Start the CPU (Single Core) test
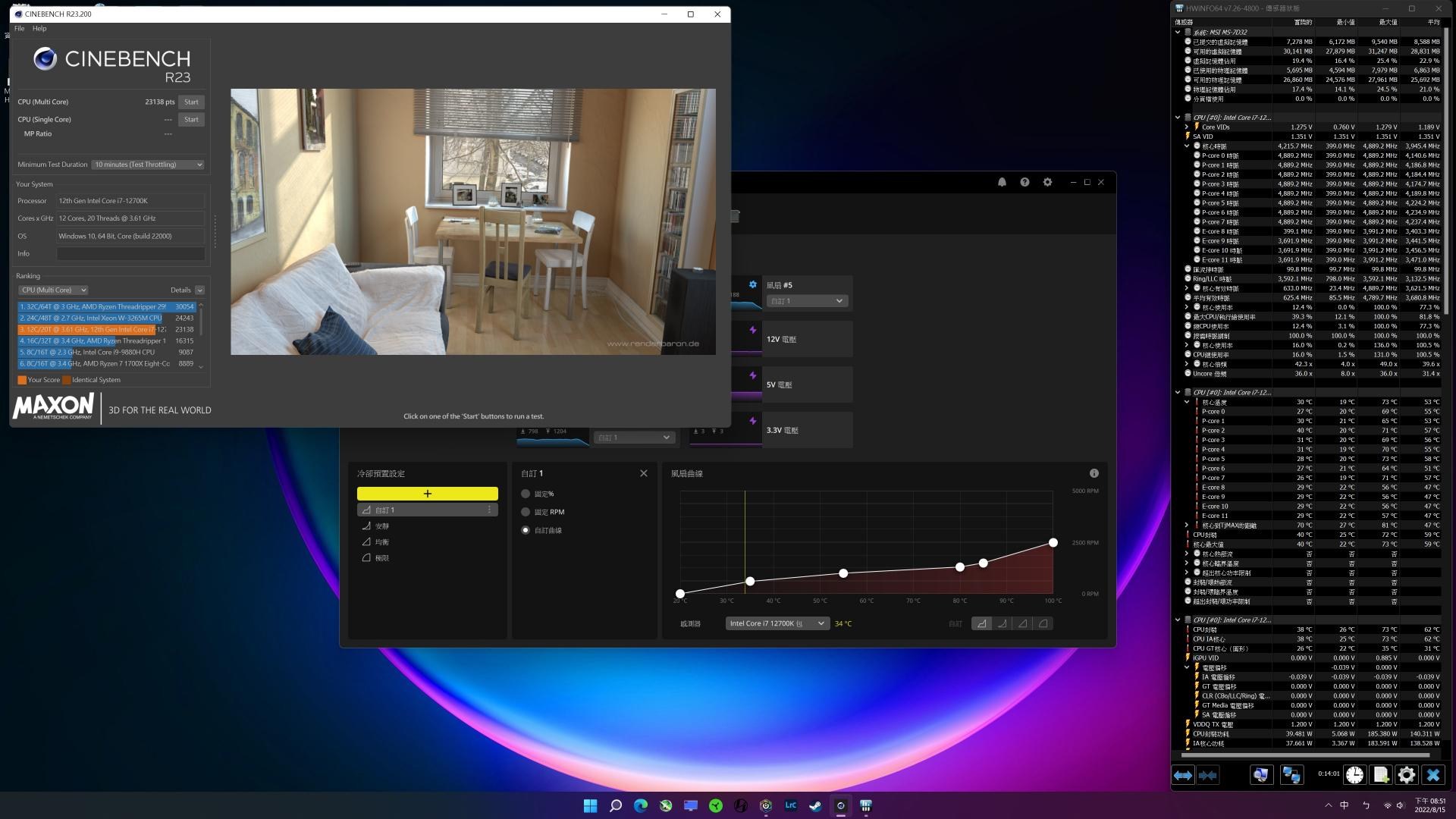1456x819 pixels. coord(191,119)
